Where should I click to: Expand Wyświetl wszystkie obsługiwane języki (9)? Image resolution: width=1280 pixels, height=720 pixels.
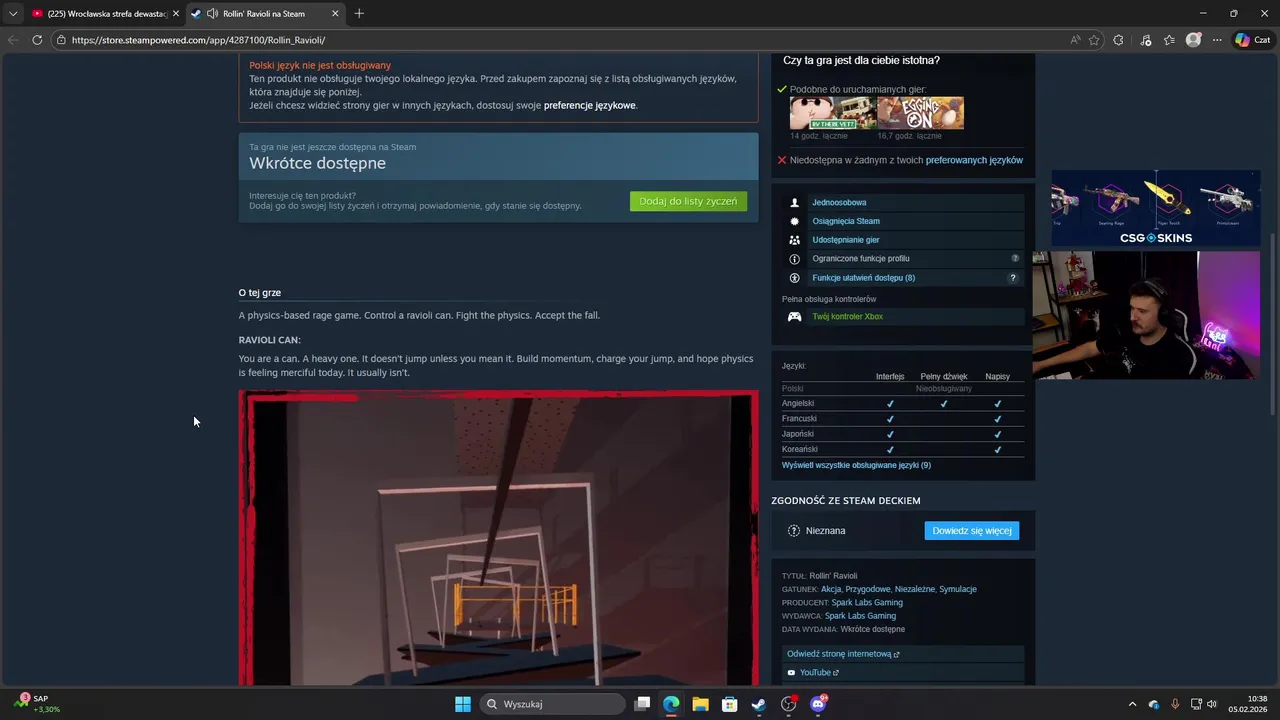click(x=856, y=465)
